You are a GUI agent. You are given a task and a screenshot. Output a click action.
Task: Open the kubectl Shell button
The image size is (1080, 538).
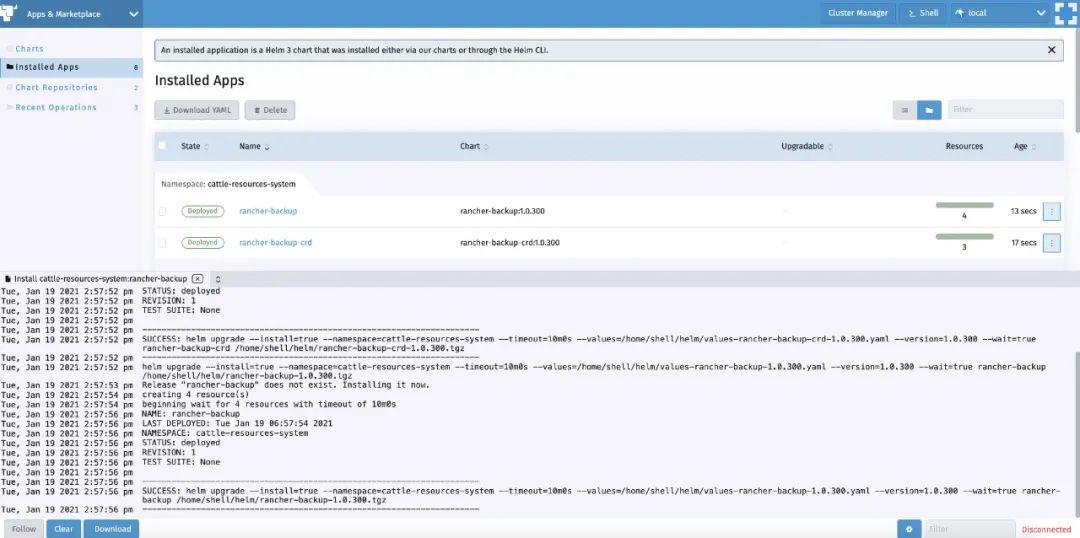point(923,13)
